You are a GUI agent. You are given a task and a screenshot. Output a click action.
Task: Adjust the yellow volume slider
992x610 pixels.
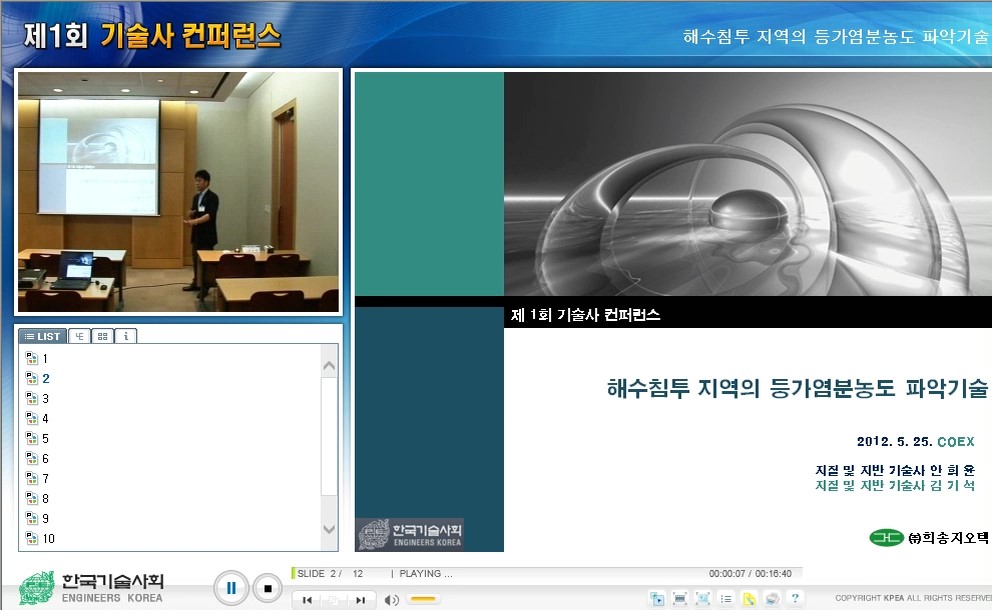point(424,600)
